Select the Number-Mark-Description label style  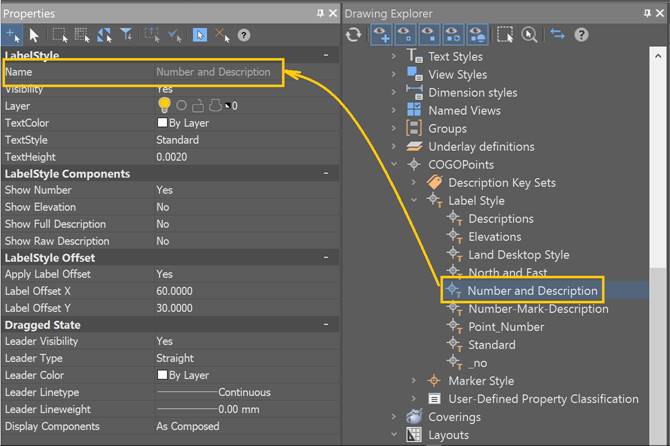(x=538, y=309)
